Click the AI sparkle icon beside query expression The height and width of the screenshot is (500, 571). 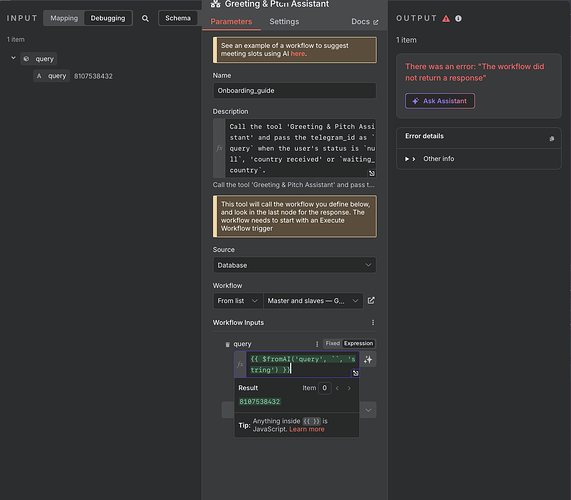point(368,359)
